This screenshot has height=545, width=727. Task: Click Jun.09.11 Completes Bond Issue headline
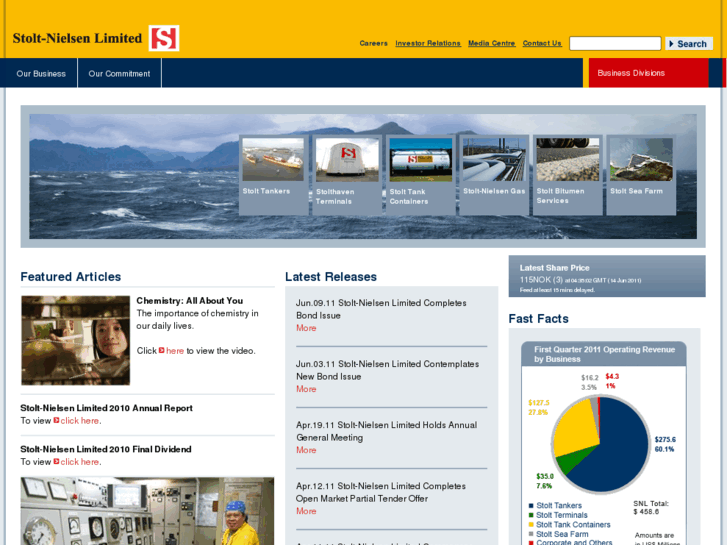click(x=381, y=309)
